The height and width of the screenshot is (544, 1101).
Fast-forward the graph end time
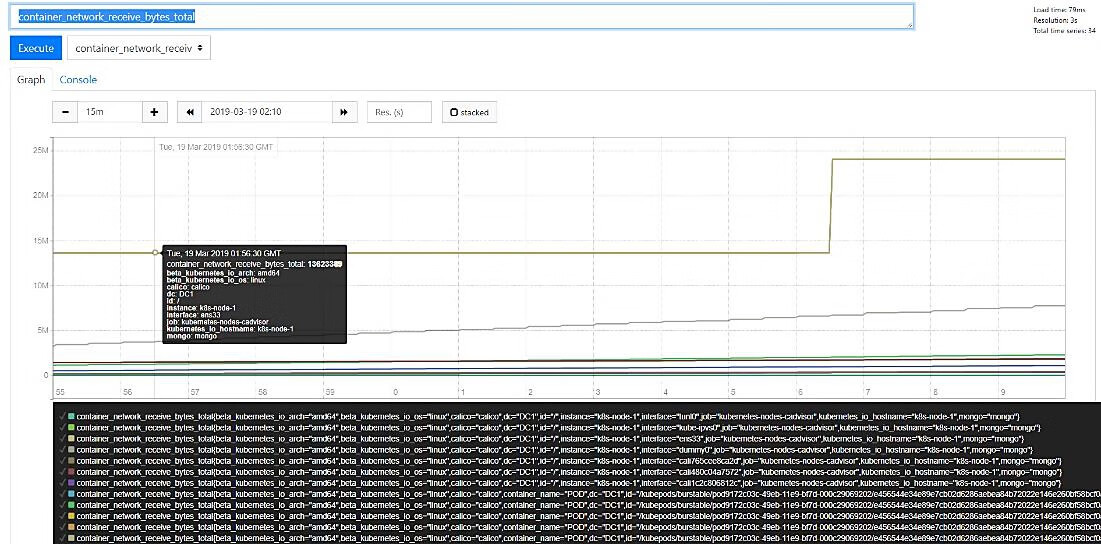(x=344, y=112)
